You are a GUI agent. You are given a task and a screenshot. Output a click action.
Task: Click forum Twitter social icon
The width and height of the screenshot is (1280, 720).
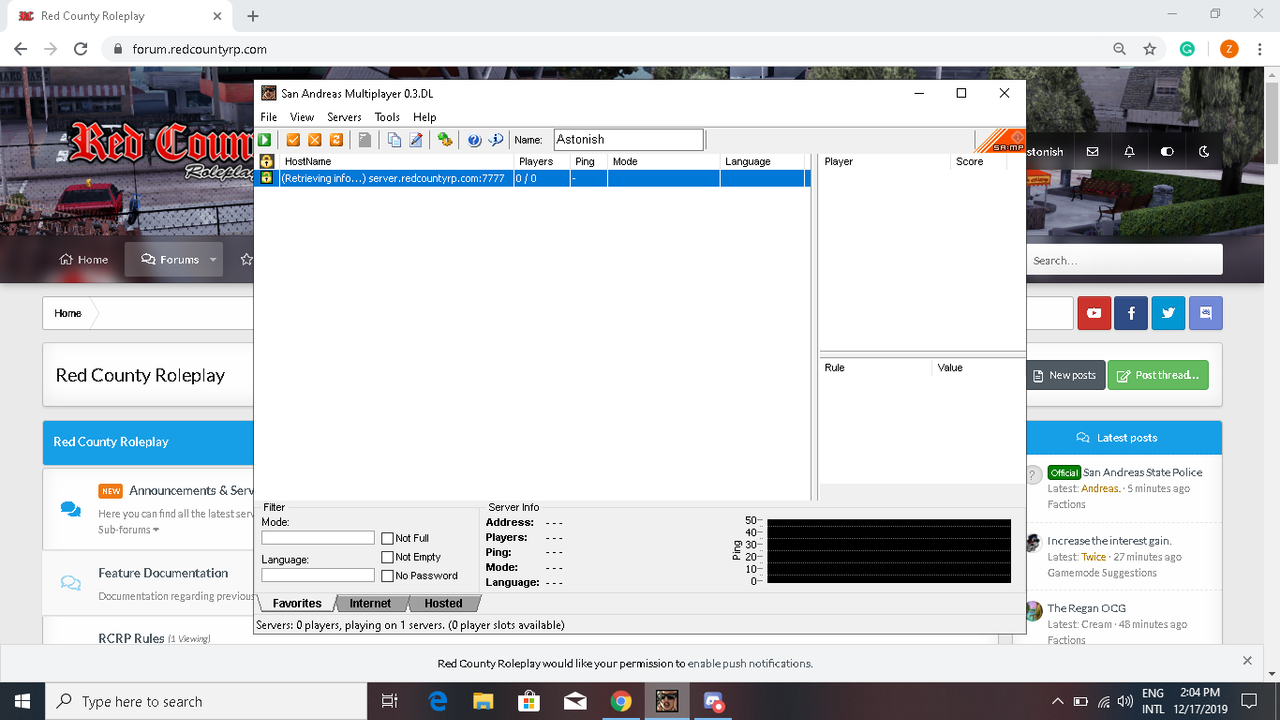coord(1168,313)
